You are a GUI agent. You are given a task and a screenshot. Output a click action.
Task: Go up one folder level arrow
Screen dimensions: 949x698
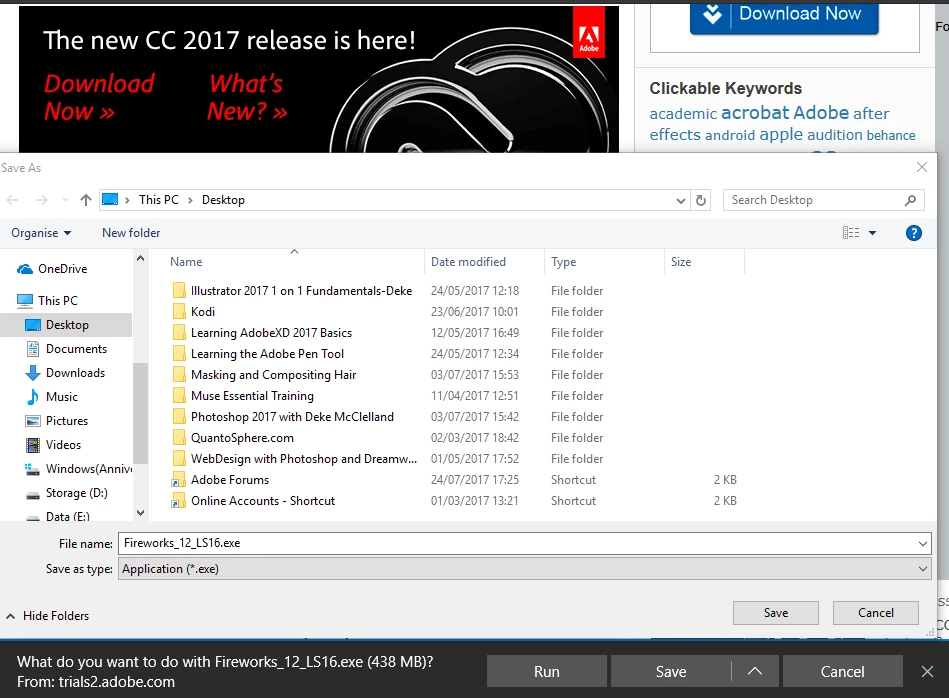(x=86, y=200)
